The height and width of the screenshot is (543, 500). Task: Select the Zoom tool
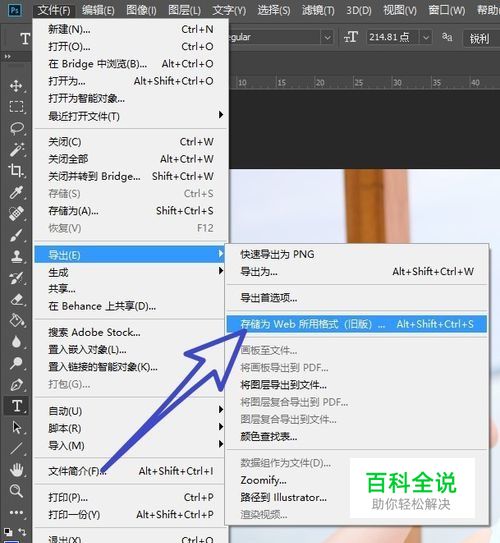coord(16,491)
